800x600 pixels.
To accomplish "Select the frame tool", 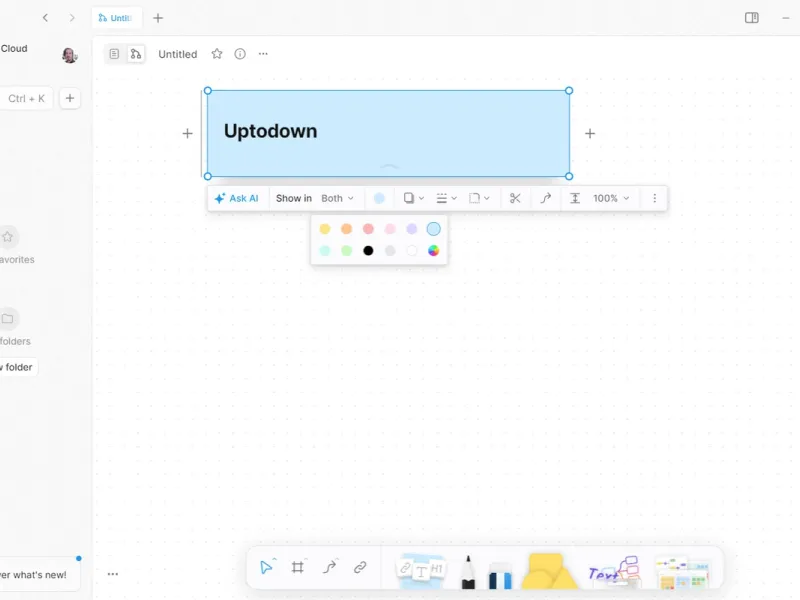I will [297, 567].
